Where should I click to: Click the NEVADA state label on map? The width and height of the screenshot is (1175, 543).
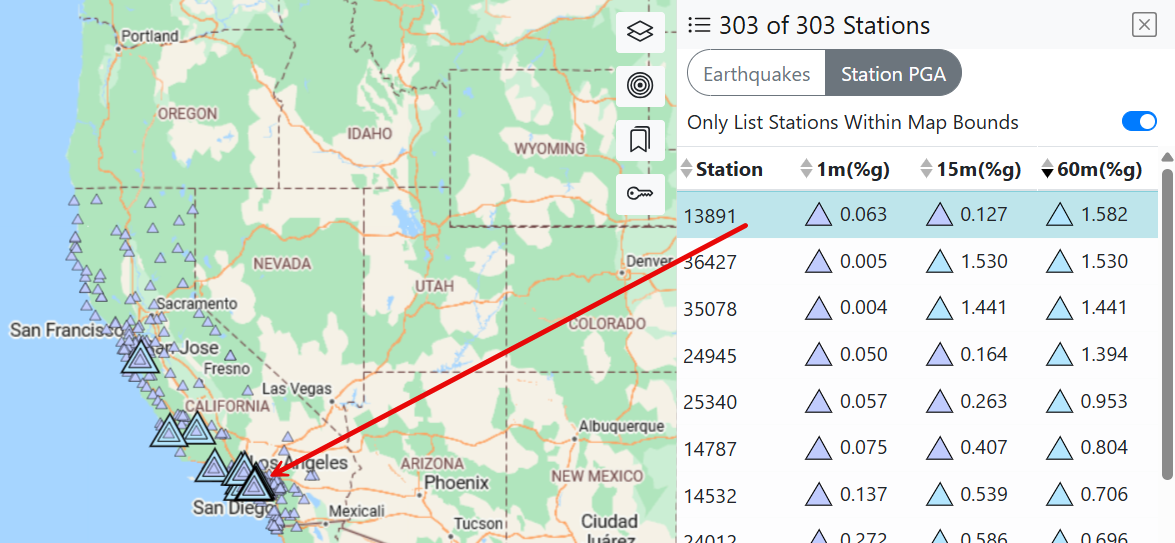(282, 264)
